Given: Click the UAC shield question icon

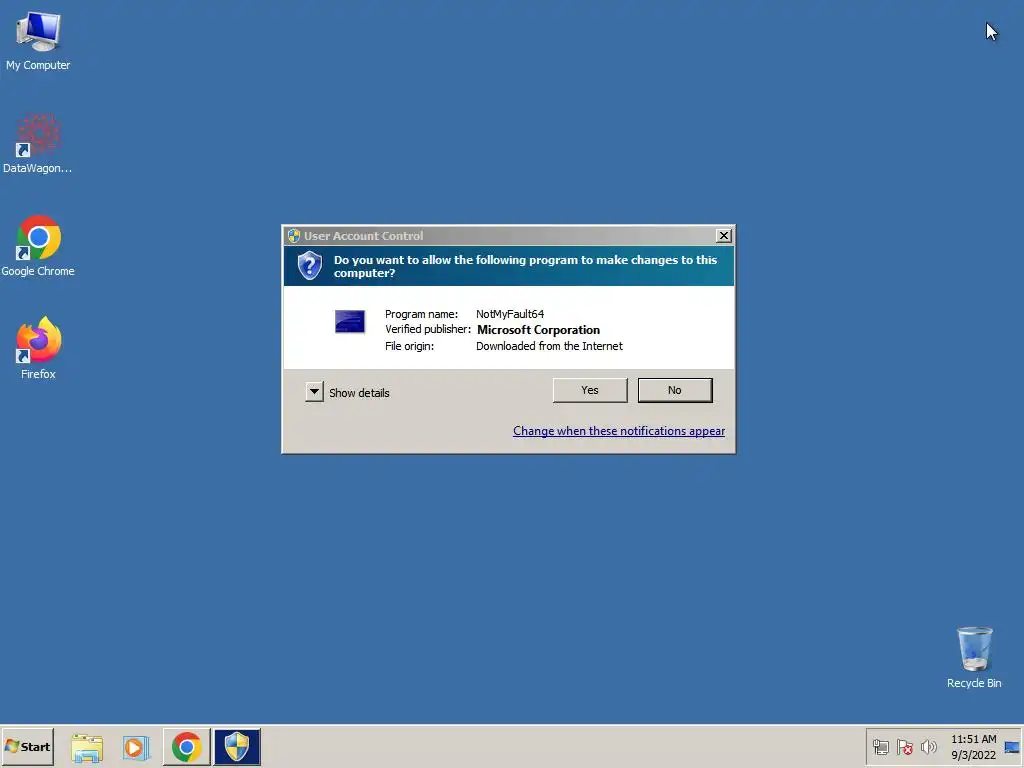Looking at the screenshot, I should click(x=310, y=265).
